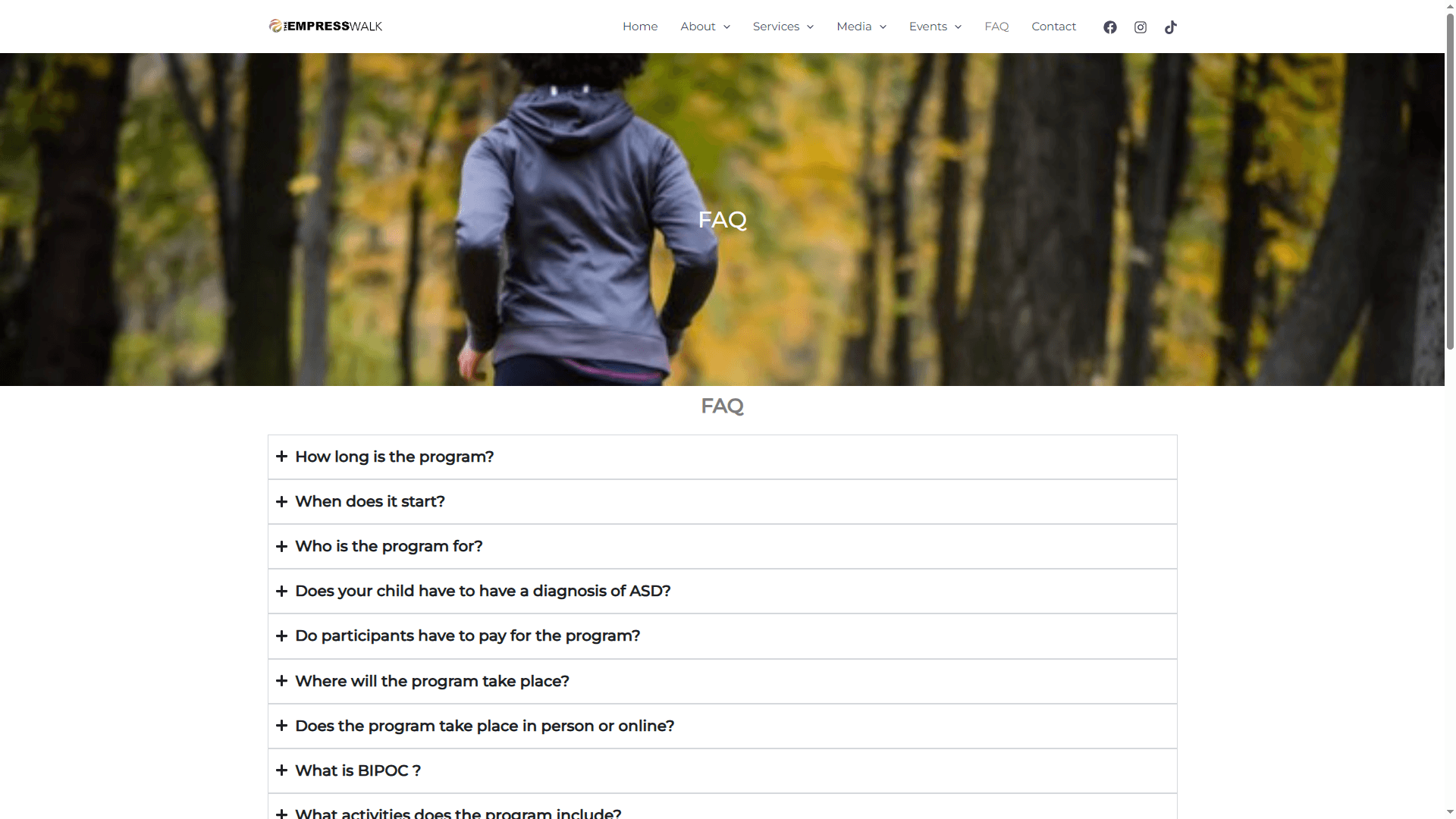This screenshot has width=1456, height=819.
Task: Expand the Media menu dropdown
Action: click(861, 27)
